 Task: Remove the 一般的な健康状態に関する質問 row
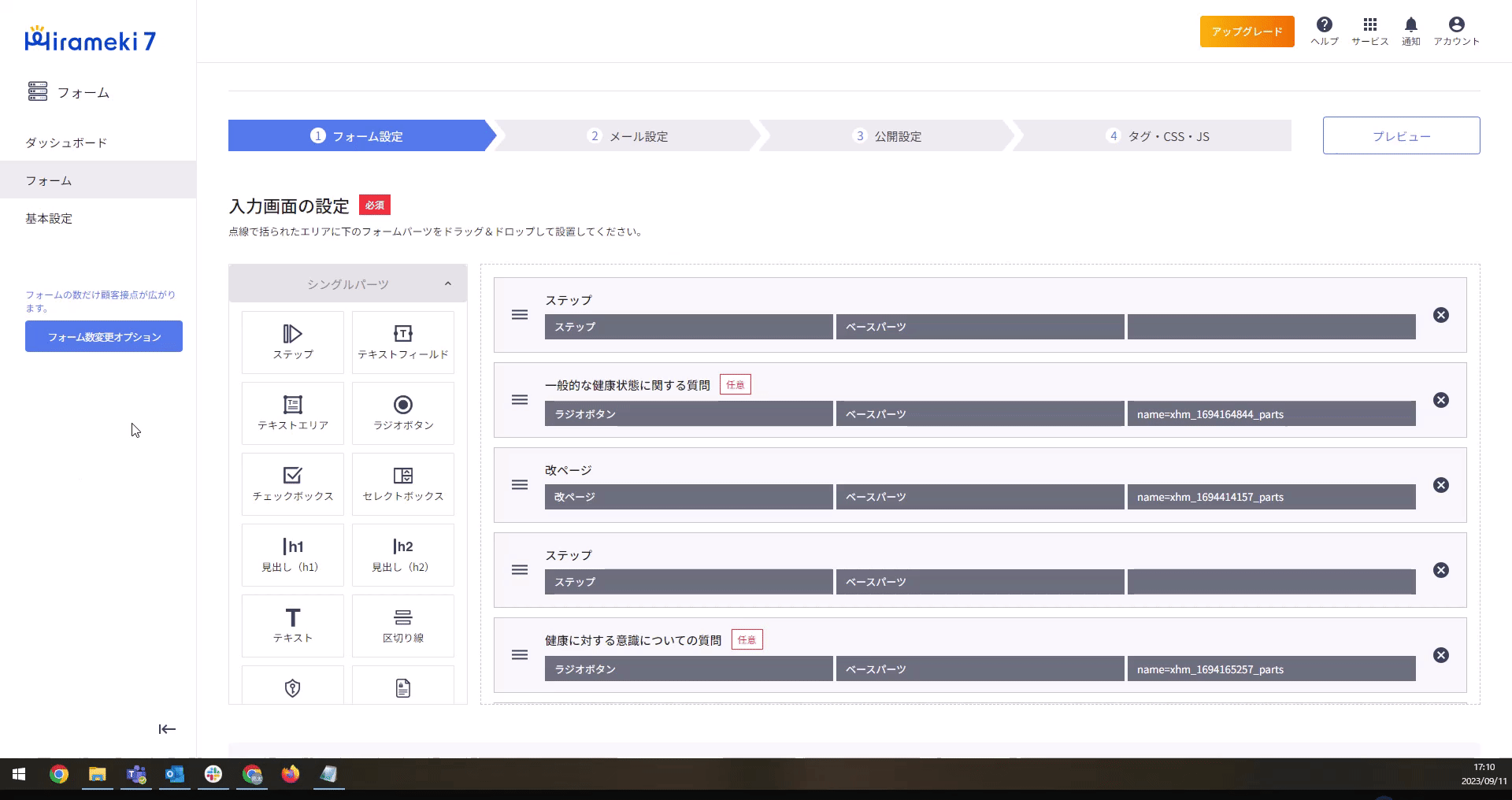tap(1441, 400)
